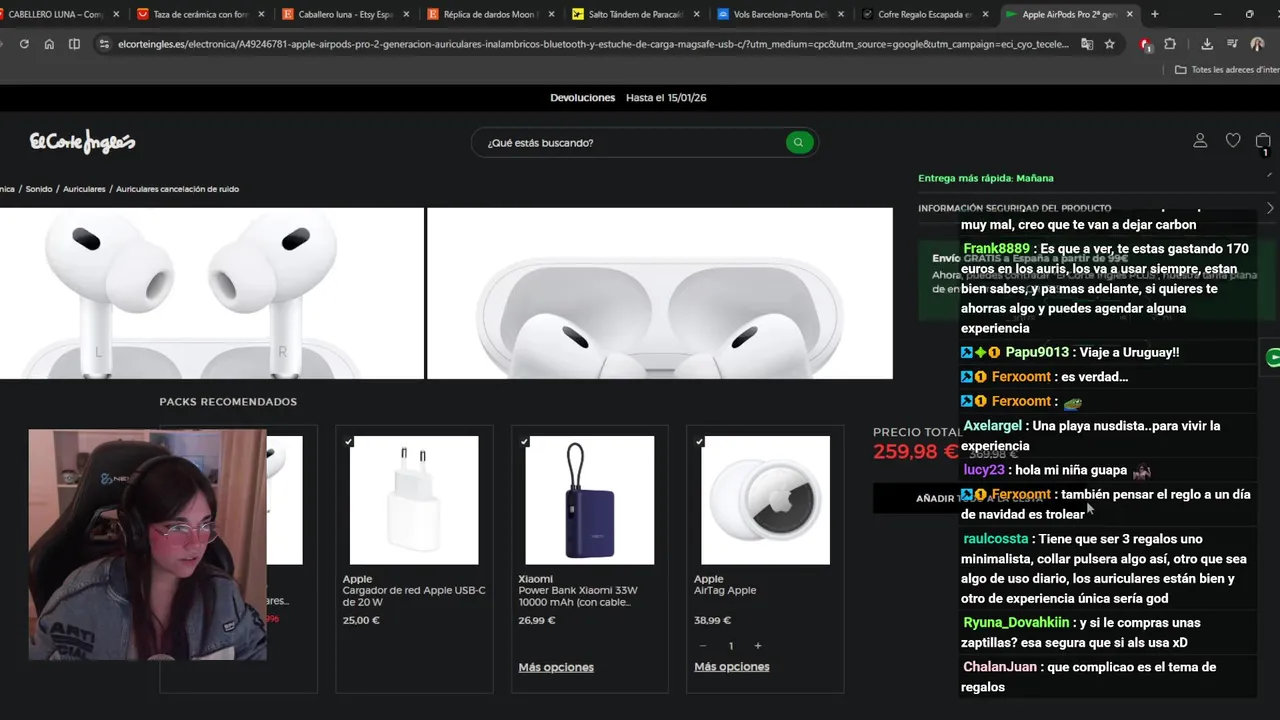The image size is (1280, 720).
Task: Switch to Salto Tándem de Paracaídas tab
Action: click(635, 14)
